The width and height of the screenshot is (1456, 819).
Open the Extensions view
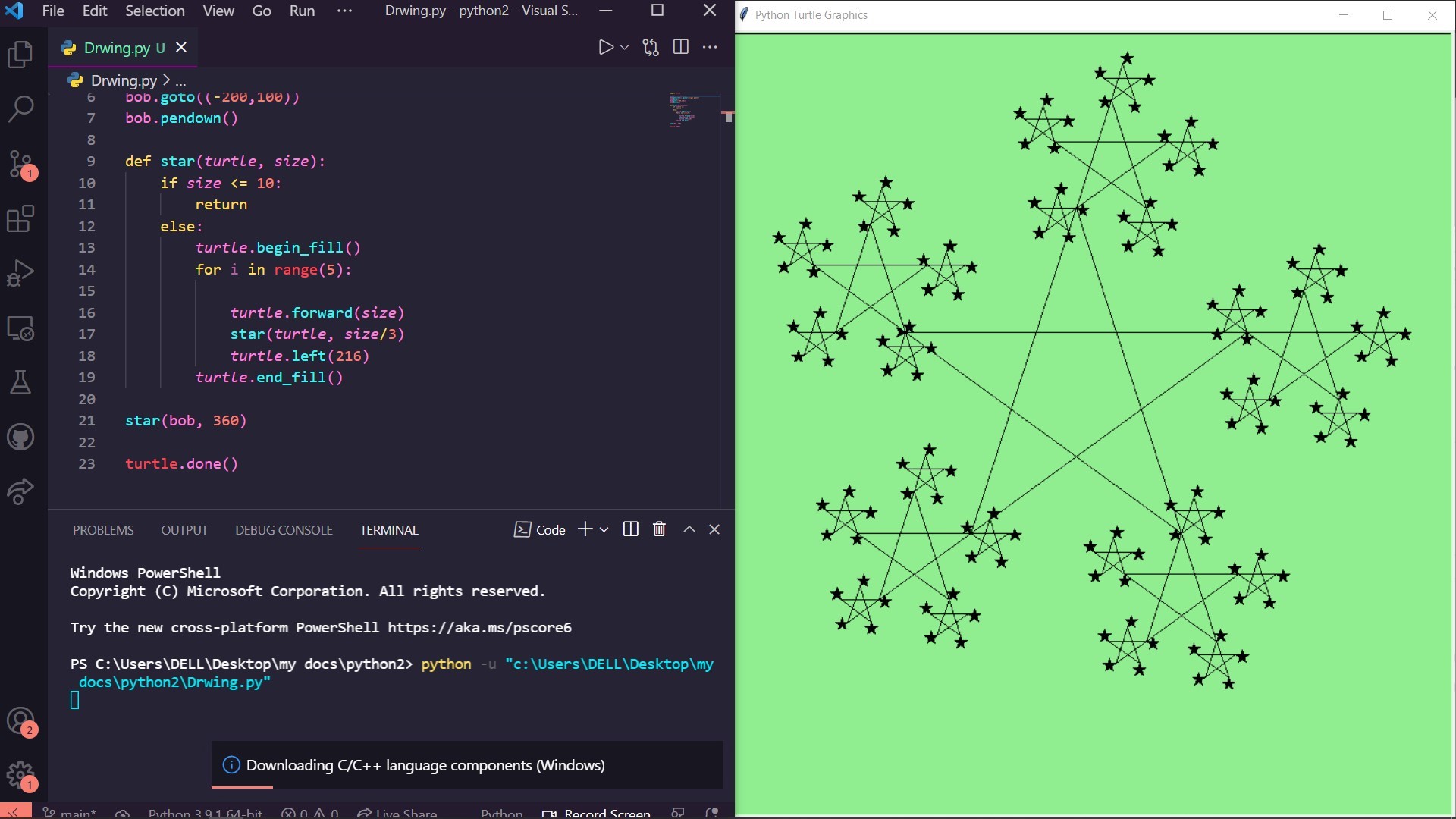click(x=20, y=218)
